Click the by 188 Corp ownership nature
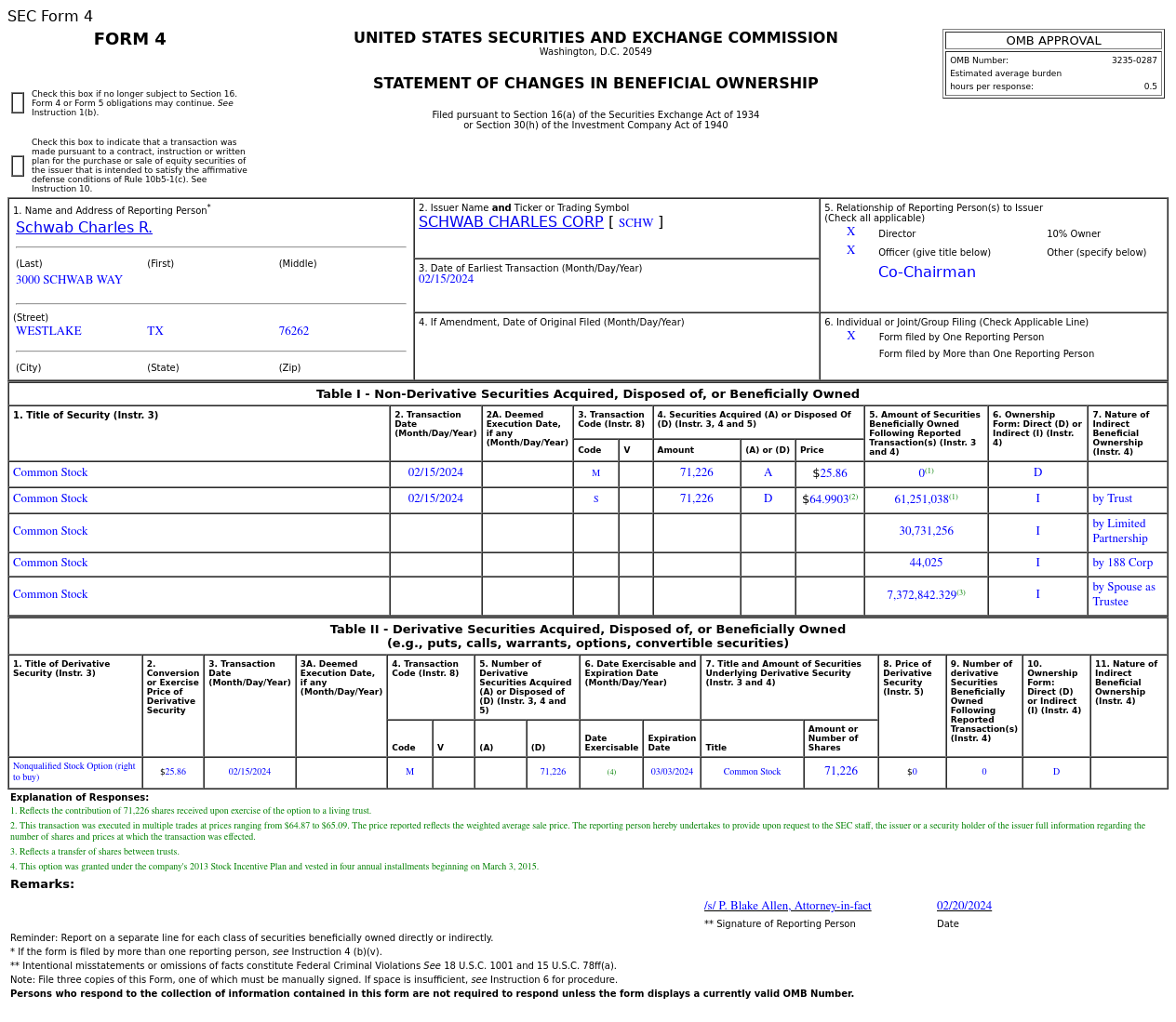Image resolution: width=1176 pixels, height=1022 pixels. (1122, 563)
